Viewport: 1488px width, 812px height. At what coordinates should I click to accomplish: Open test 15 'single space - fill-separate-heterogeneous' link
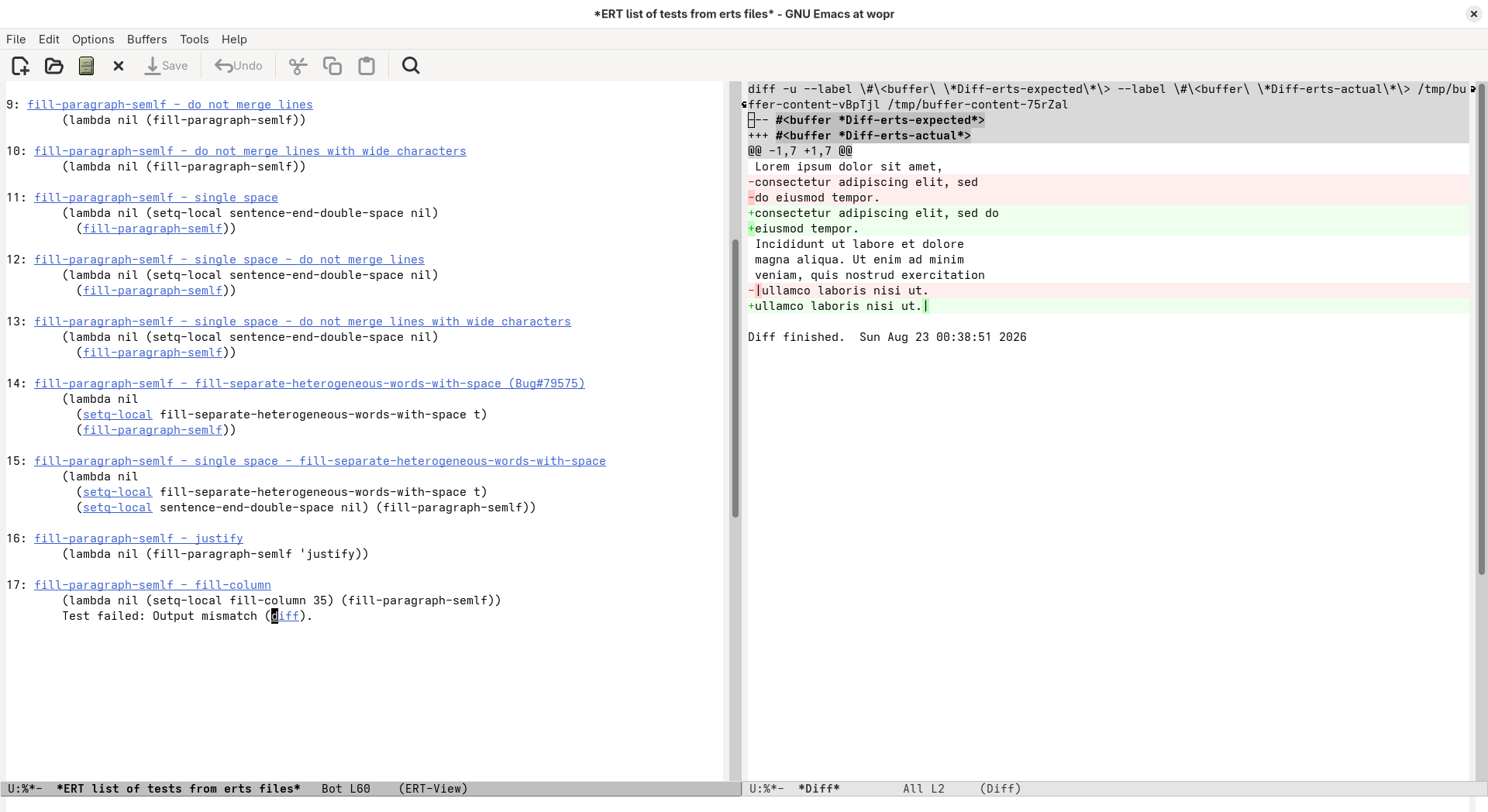click(x=320, y=461)
